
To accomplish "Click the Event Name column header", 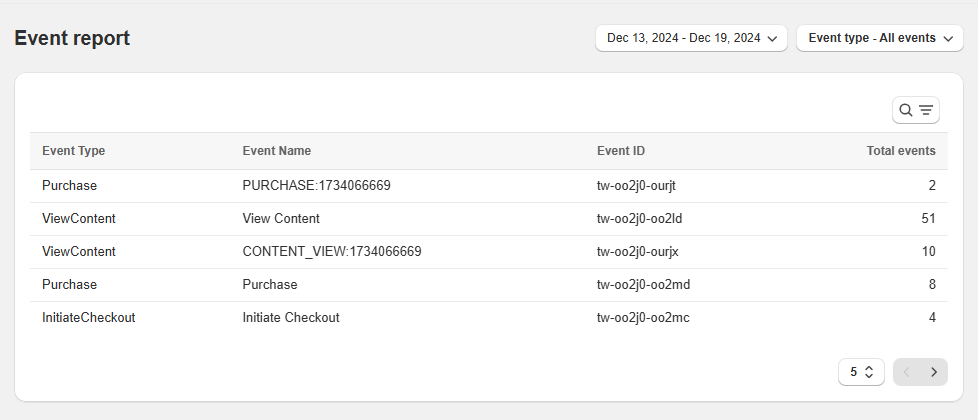I will (x=276, y=151).
